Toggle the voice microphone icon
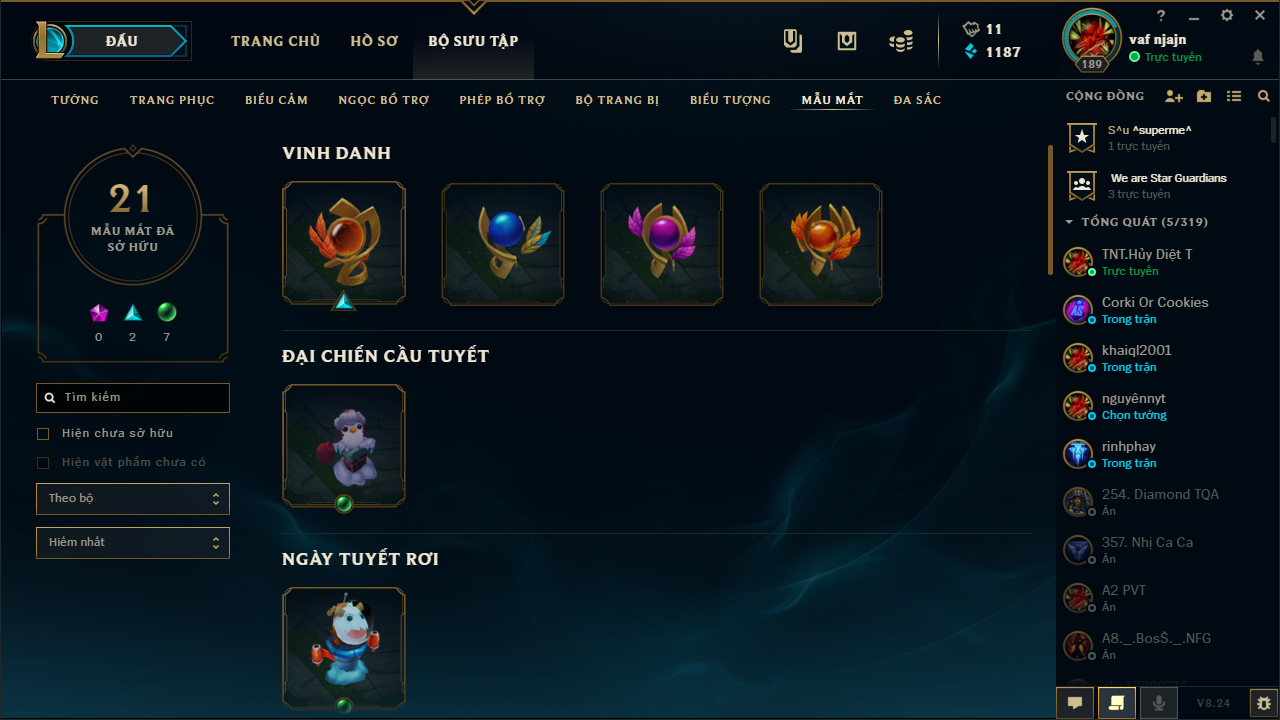 pos(1159,703)
